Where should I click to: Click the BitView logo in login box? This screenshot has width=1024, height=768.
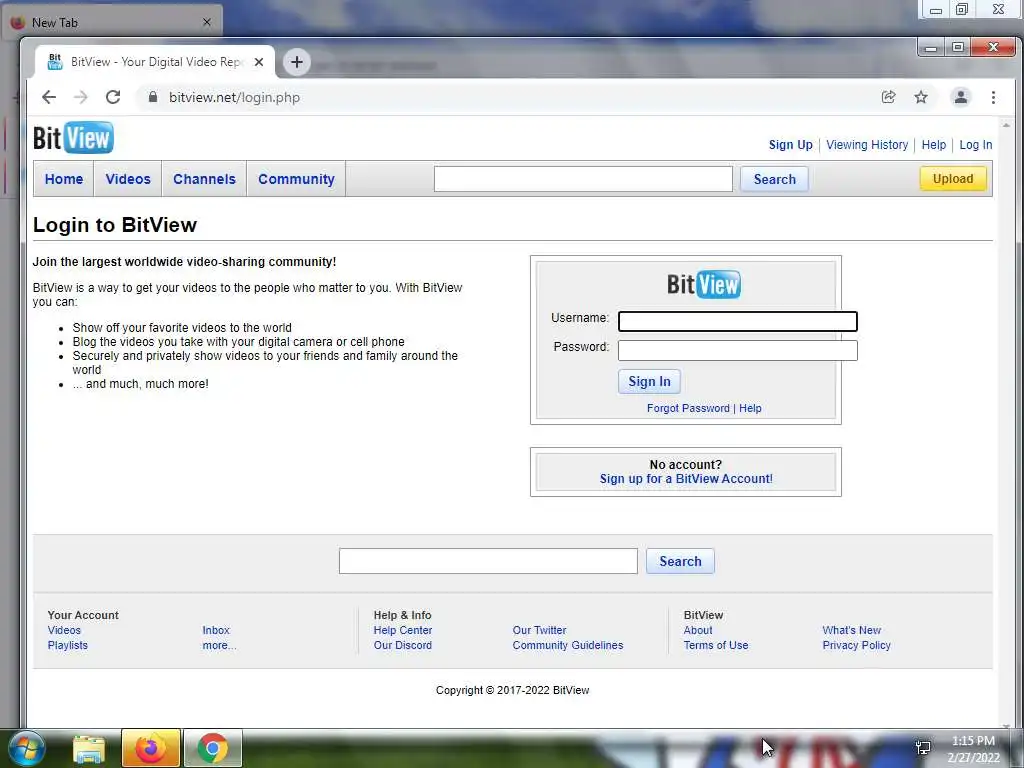tap(703, 284)
